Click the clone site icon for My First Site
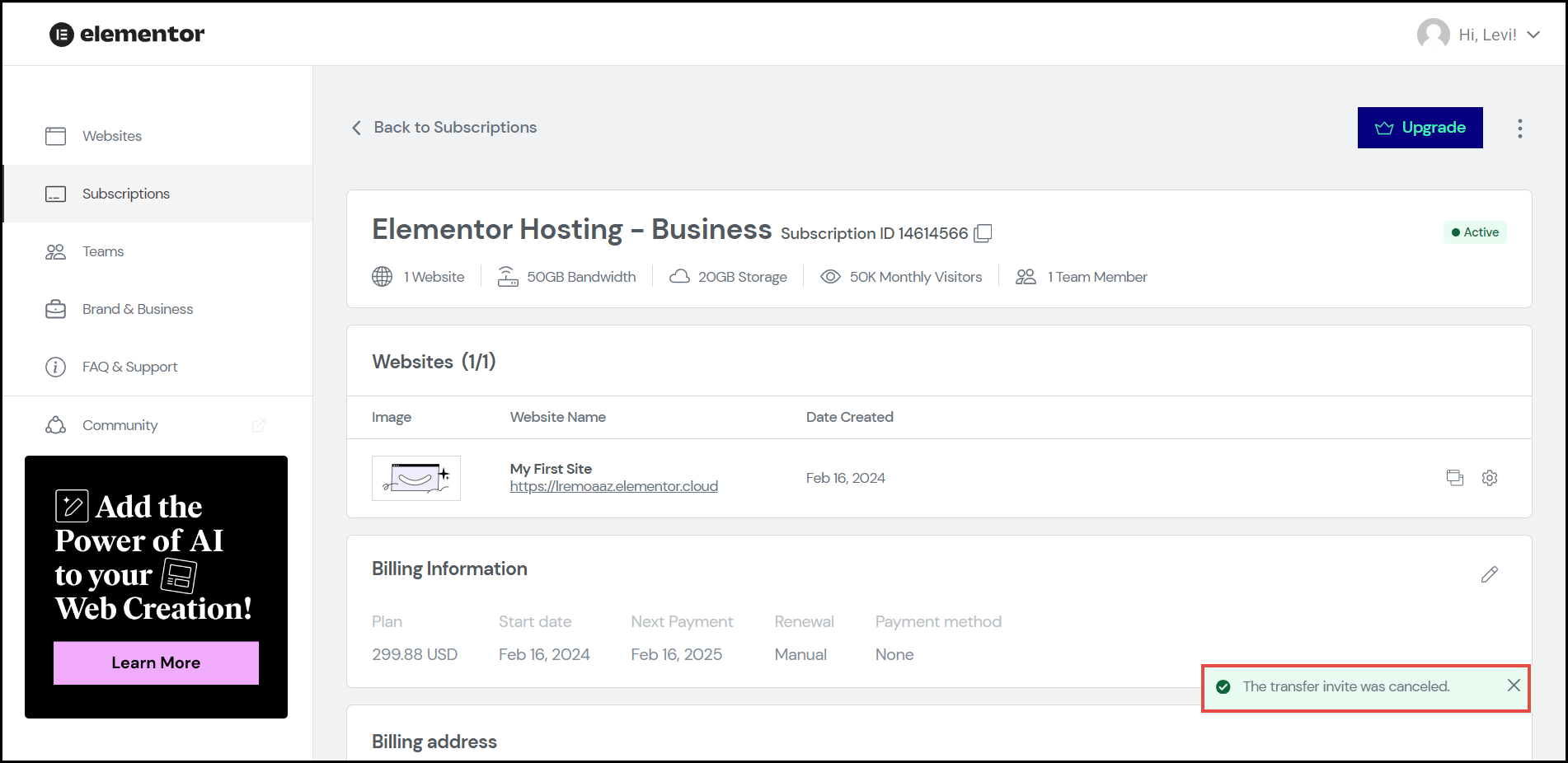Image resolution: width=1568 pixels, height=763 pixels. 1455,478
